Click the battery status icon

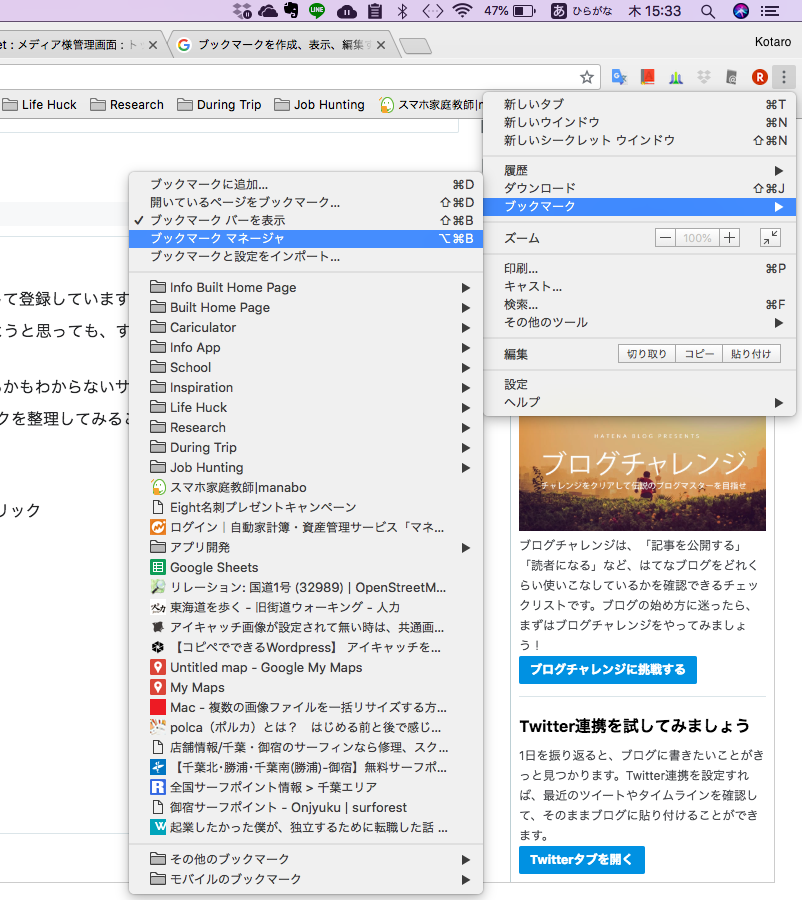click(524, 11)
